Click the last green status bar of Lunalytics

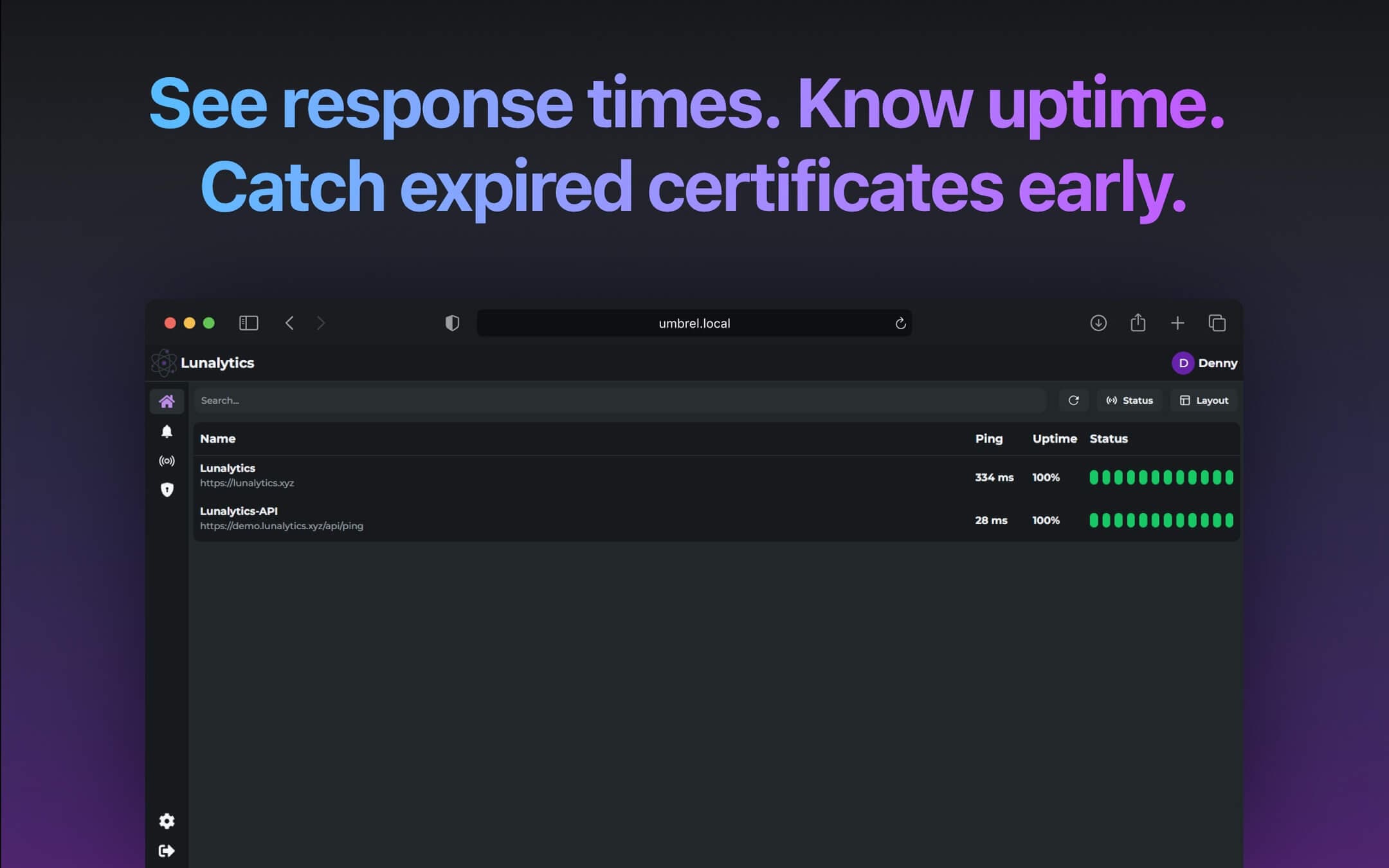click(x=1229, y=477)
